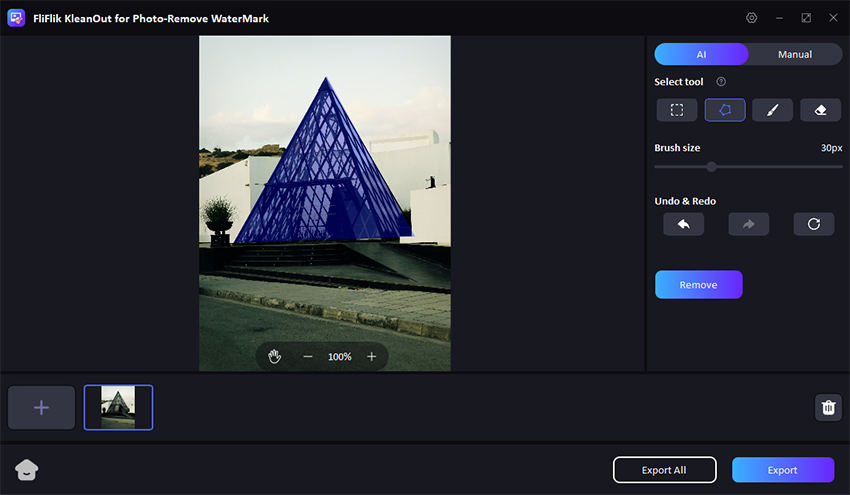Zoom out with the minus icon
The image size is (850, 495).
[308, 357]
